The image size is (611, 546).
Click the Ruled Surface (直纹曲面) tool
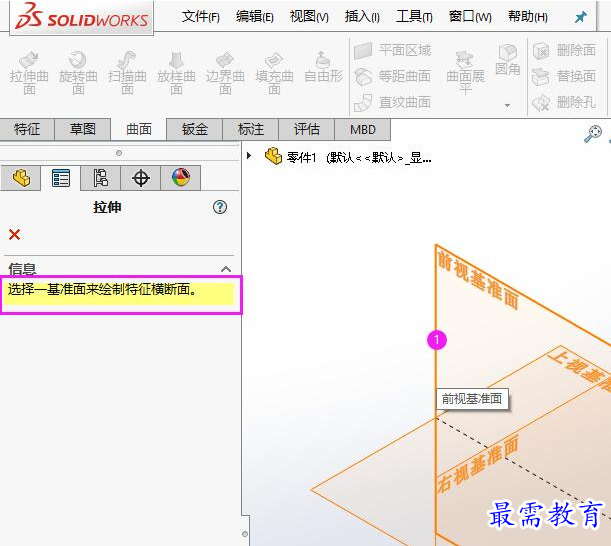(x=393, y=102)
